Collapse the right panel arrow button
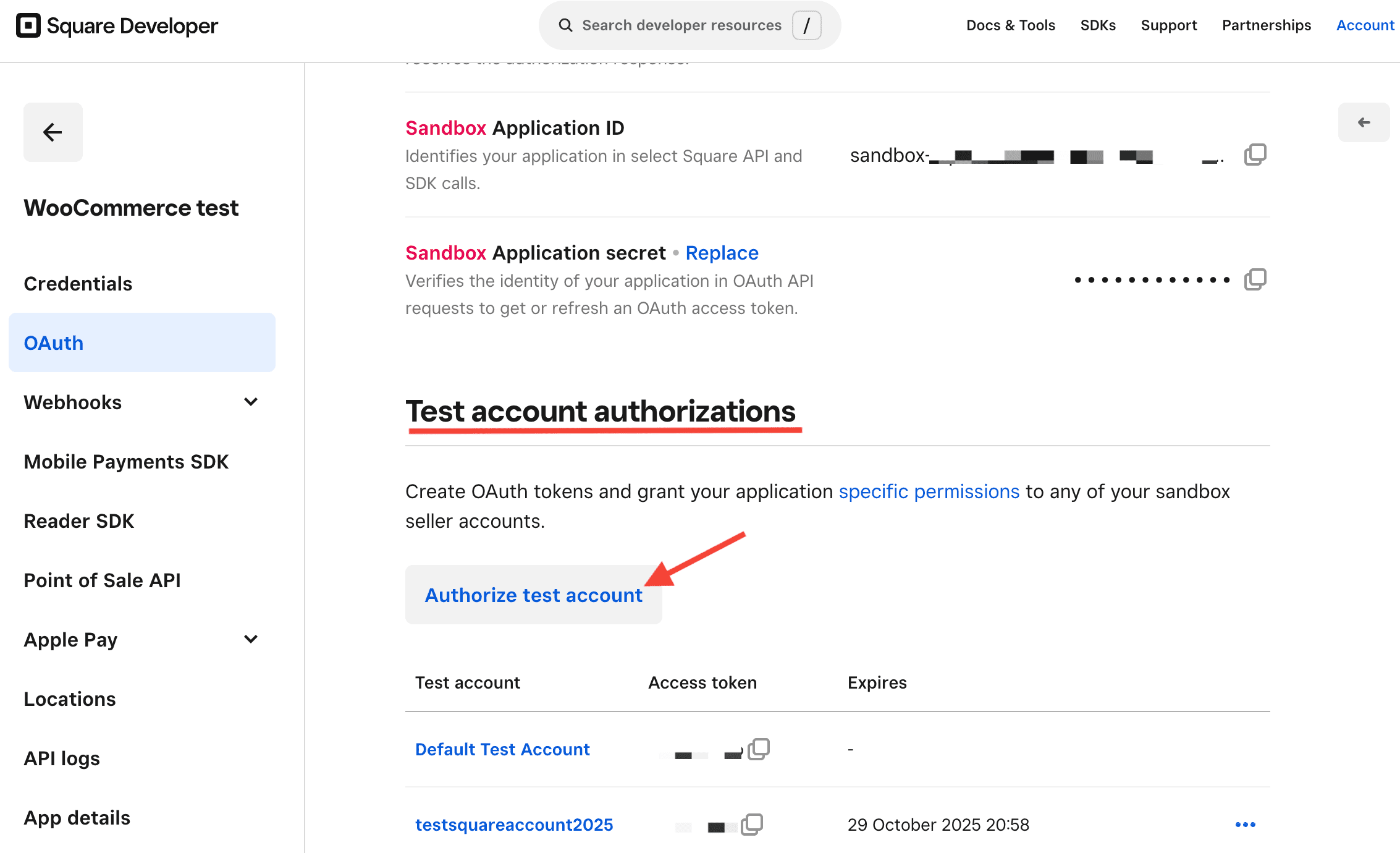Image resolution: width=1400 pixels, height=853 pixels. tap(1364, 122)
